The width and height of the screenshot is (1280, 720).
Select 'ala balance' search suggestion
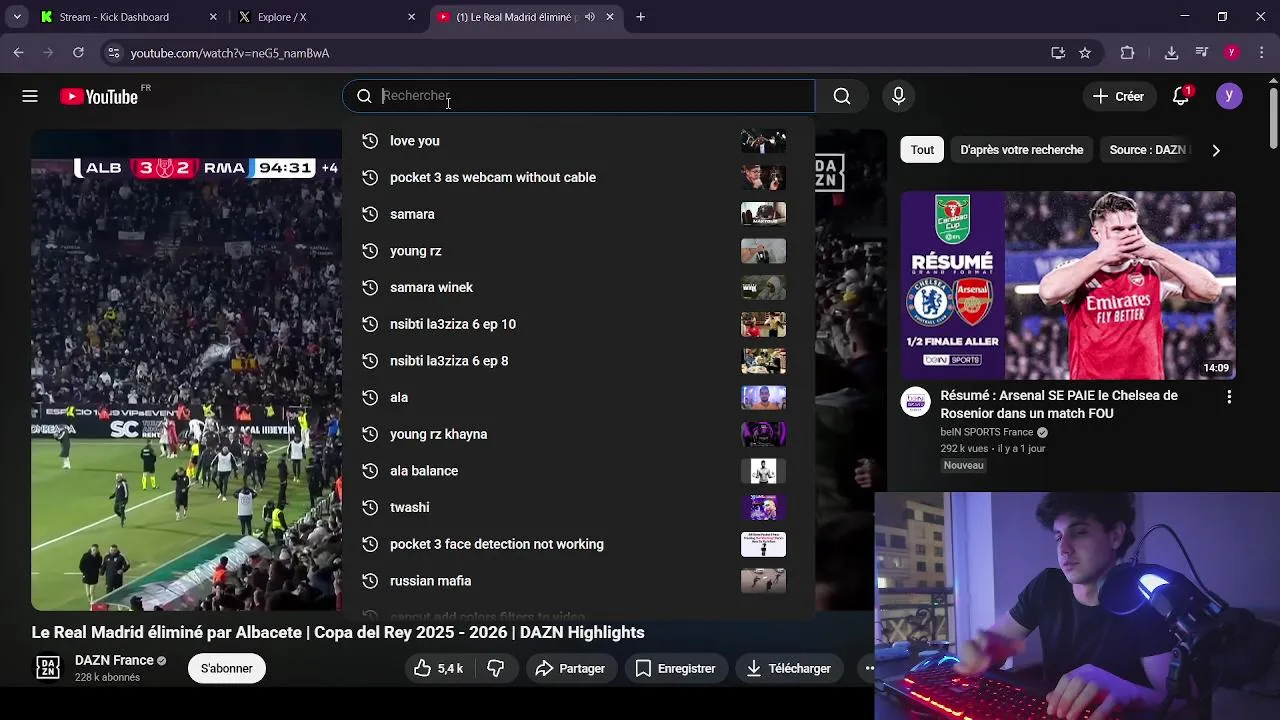[x=578, y=471]
